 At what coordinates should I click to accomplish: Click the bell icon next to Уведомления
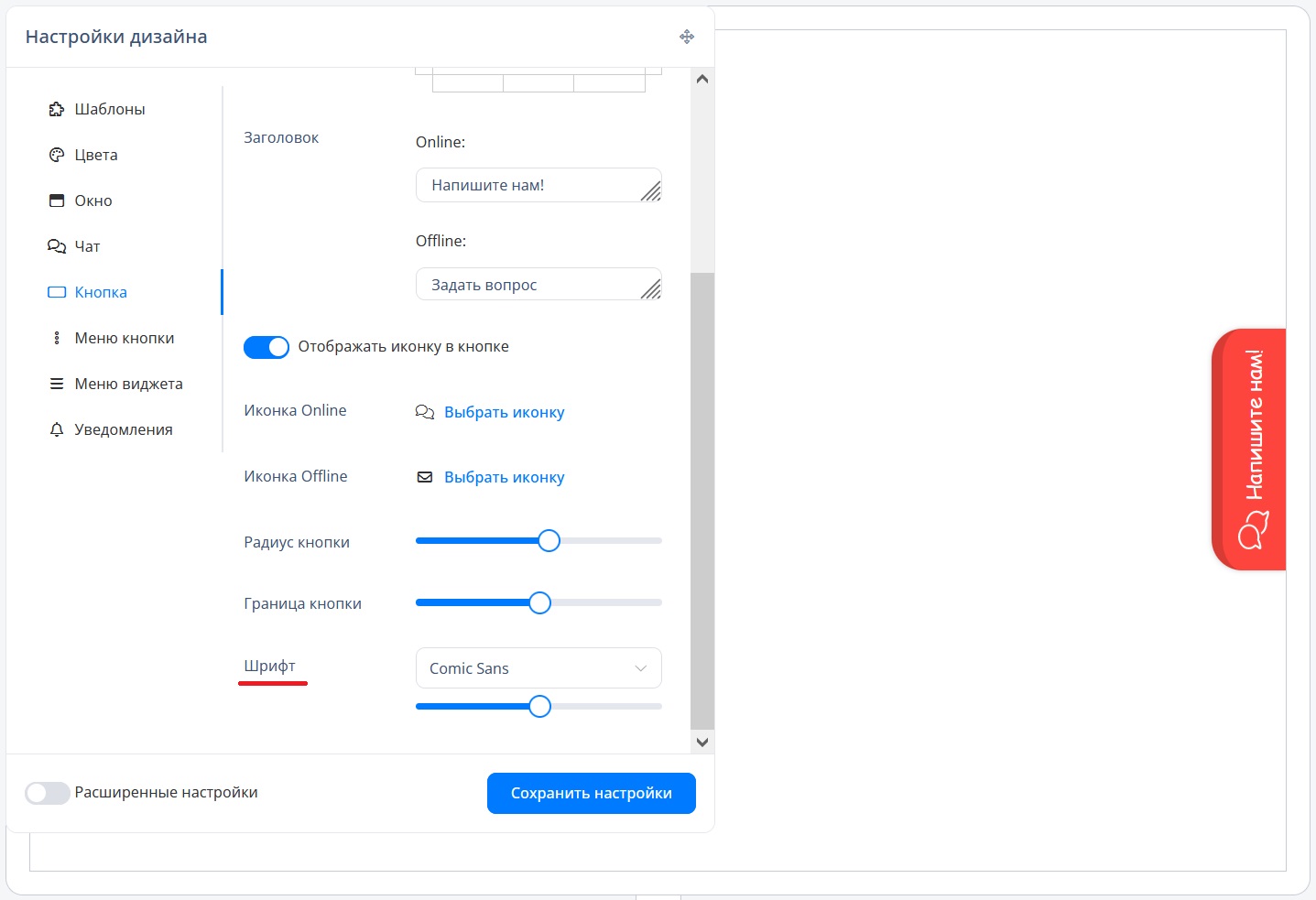pos(57,429)
